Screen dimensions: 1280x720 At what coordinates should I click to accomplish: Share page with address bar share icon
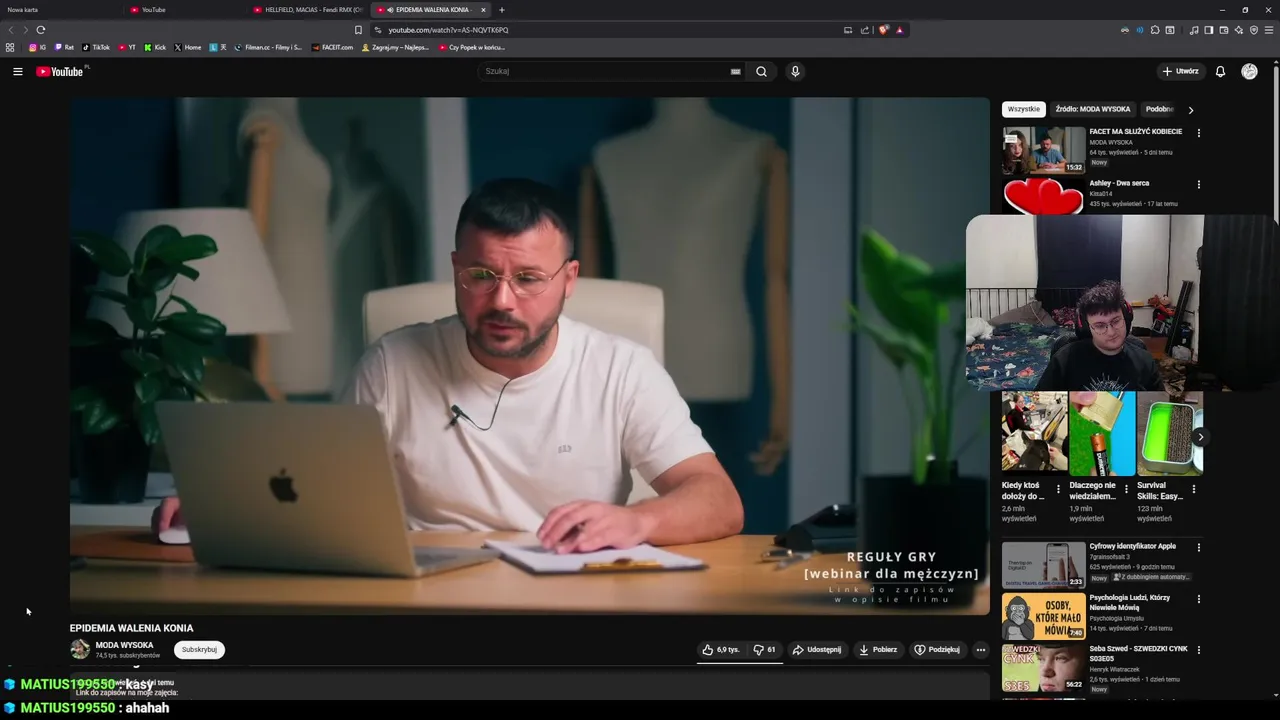[x=865, y=30]
